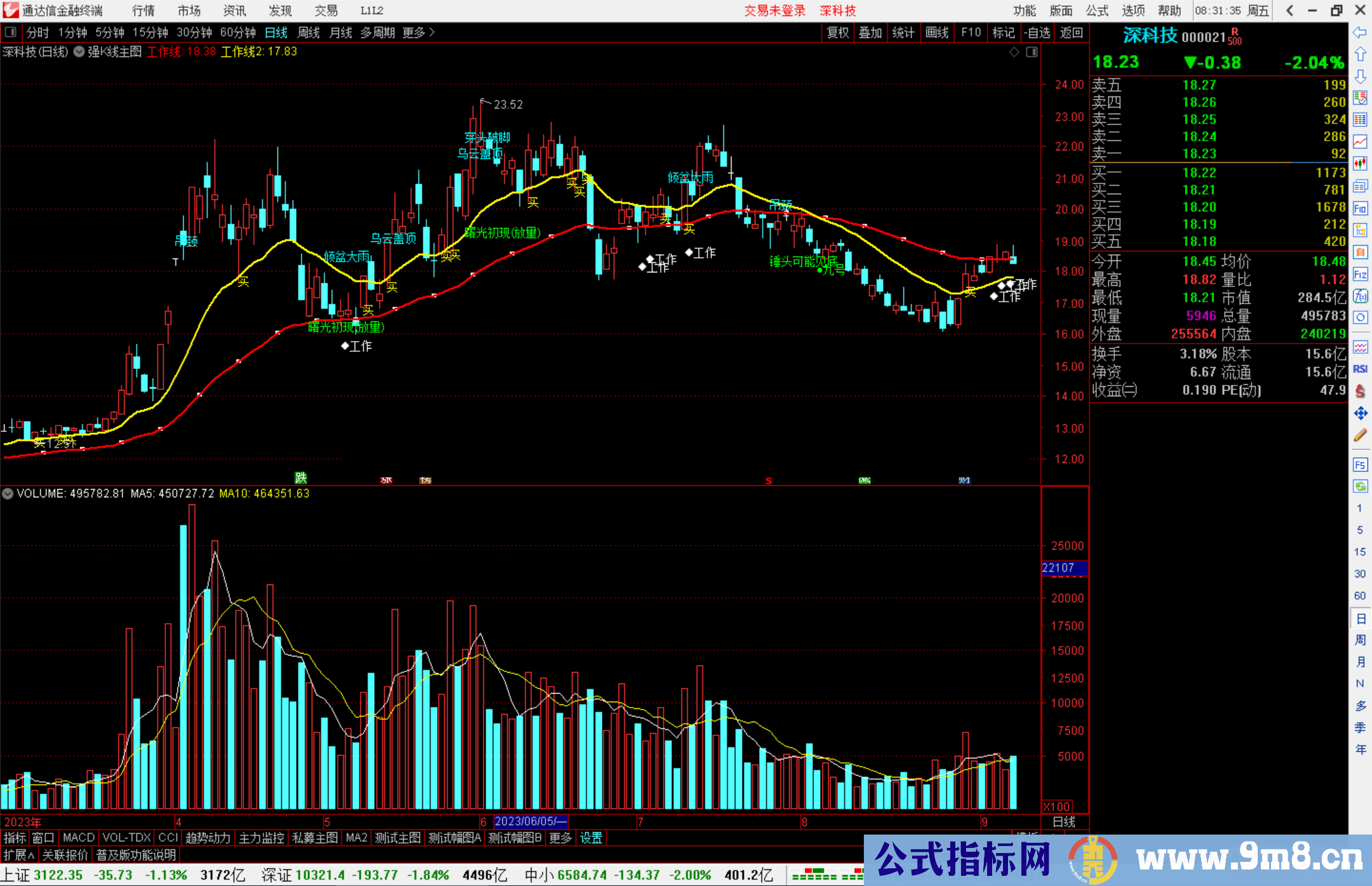This screenshot has width=1372, height=886.
Task: Open the 公式 menu
Action: (x=1097, y=11)
